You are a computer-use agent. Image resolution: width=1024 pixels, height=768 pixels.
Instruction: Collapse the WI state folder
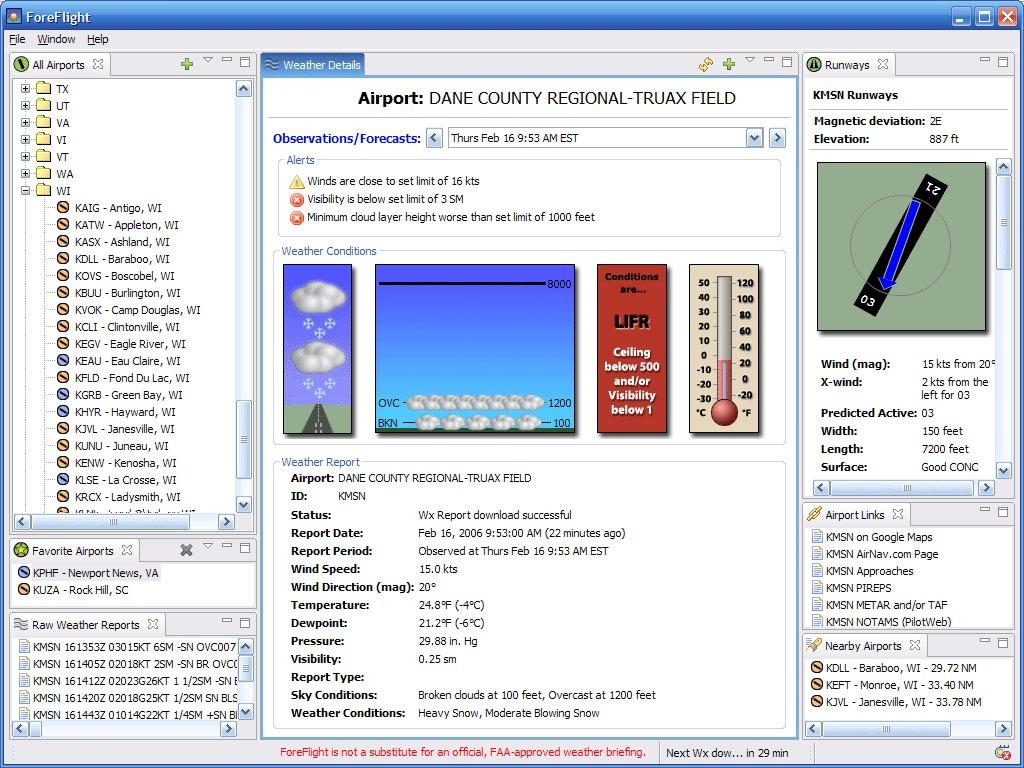(25, 190)
